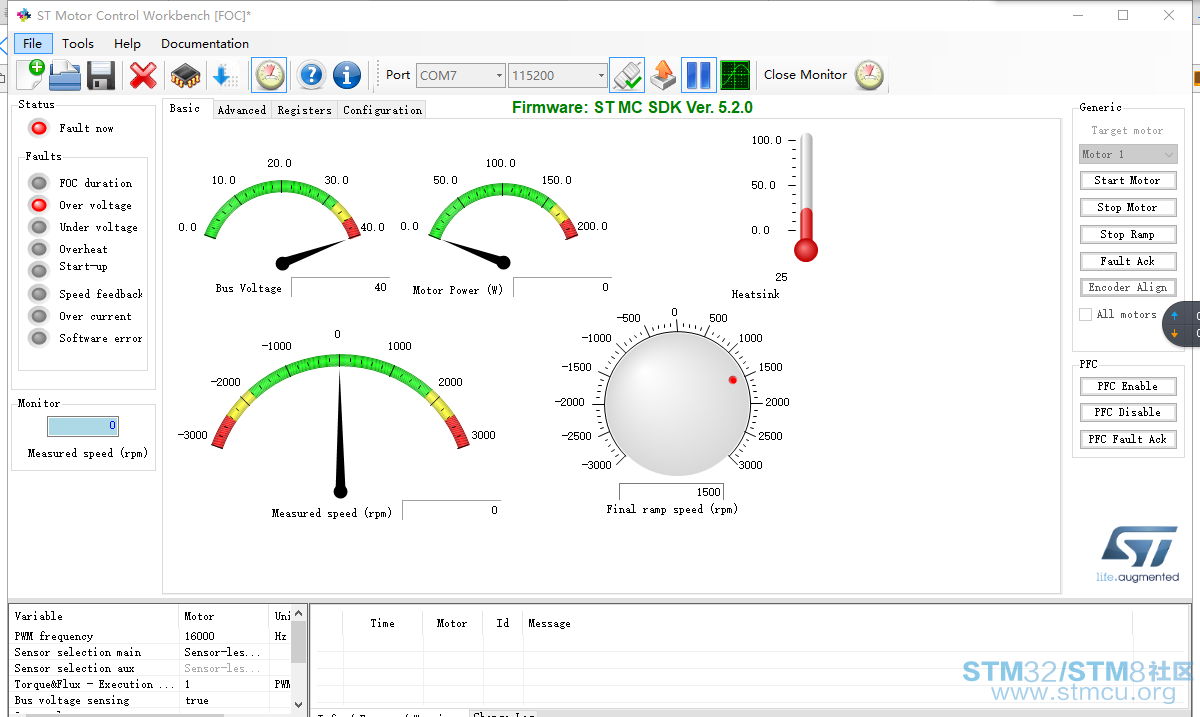Click the Bus Voltage value field
The image size is (1200, 717).
click(x=340, y=287)
